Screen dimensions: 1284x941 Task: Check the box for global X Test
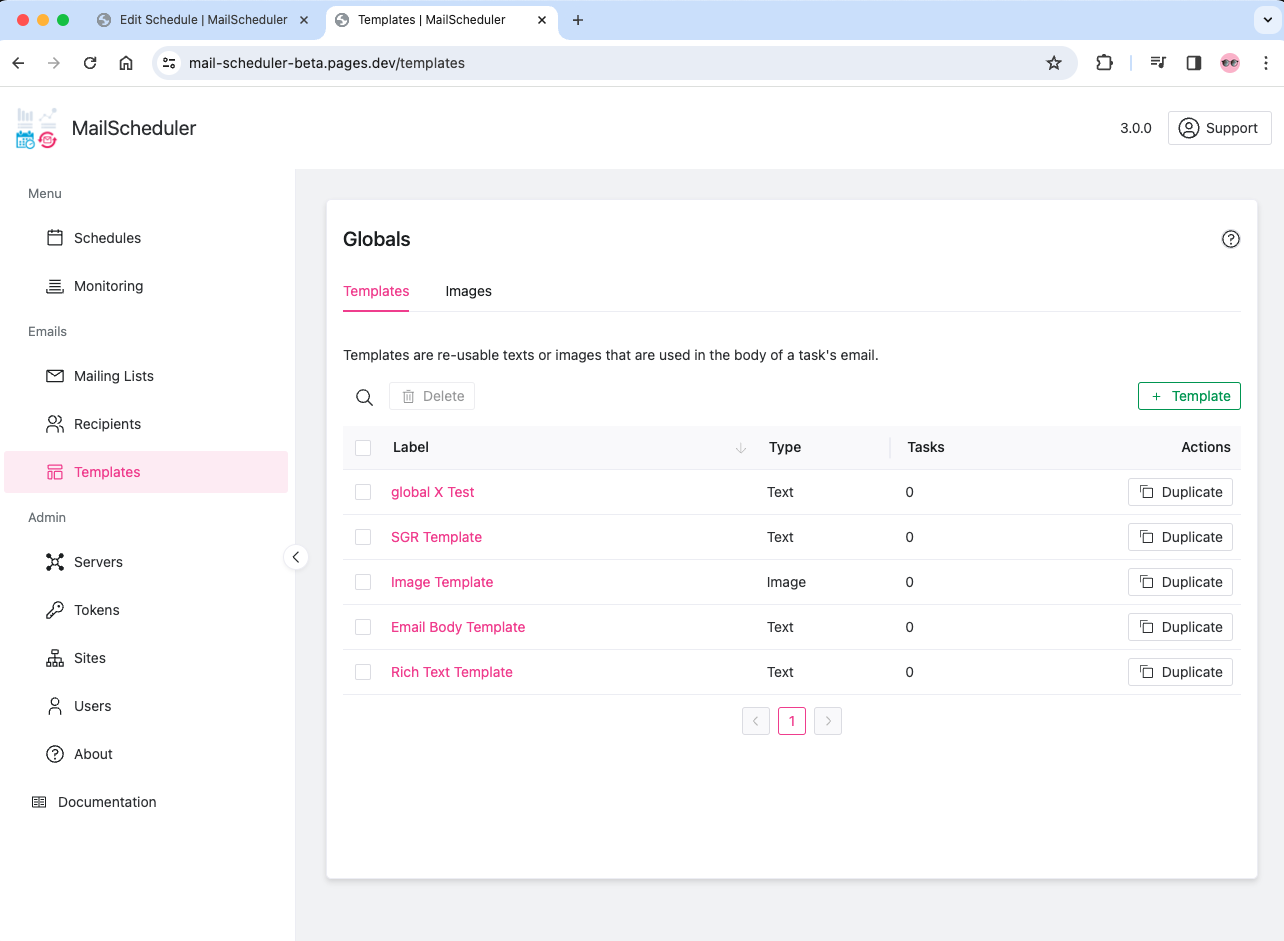[363, 492]
